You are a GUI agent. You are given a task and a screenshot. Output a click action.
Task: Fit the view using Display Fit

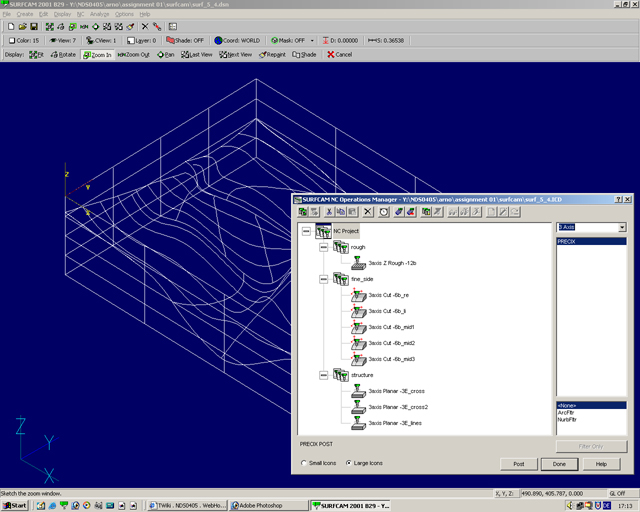36,54
